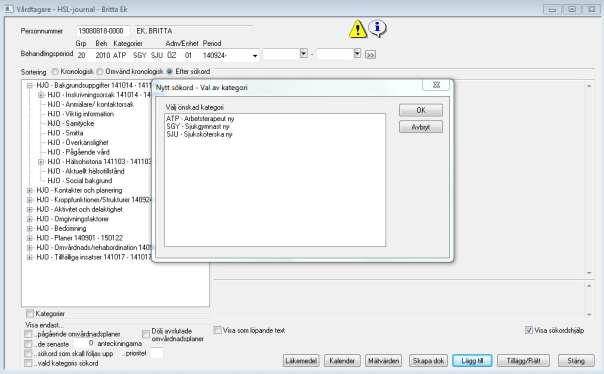Screen dimensions: 604x374
Task: Click Avbryt to cancel dialog
Action: pos(421,127)
